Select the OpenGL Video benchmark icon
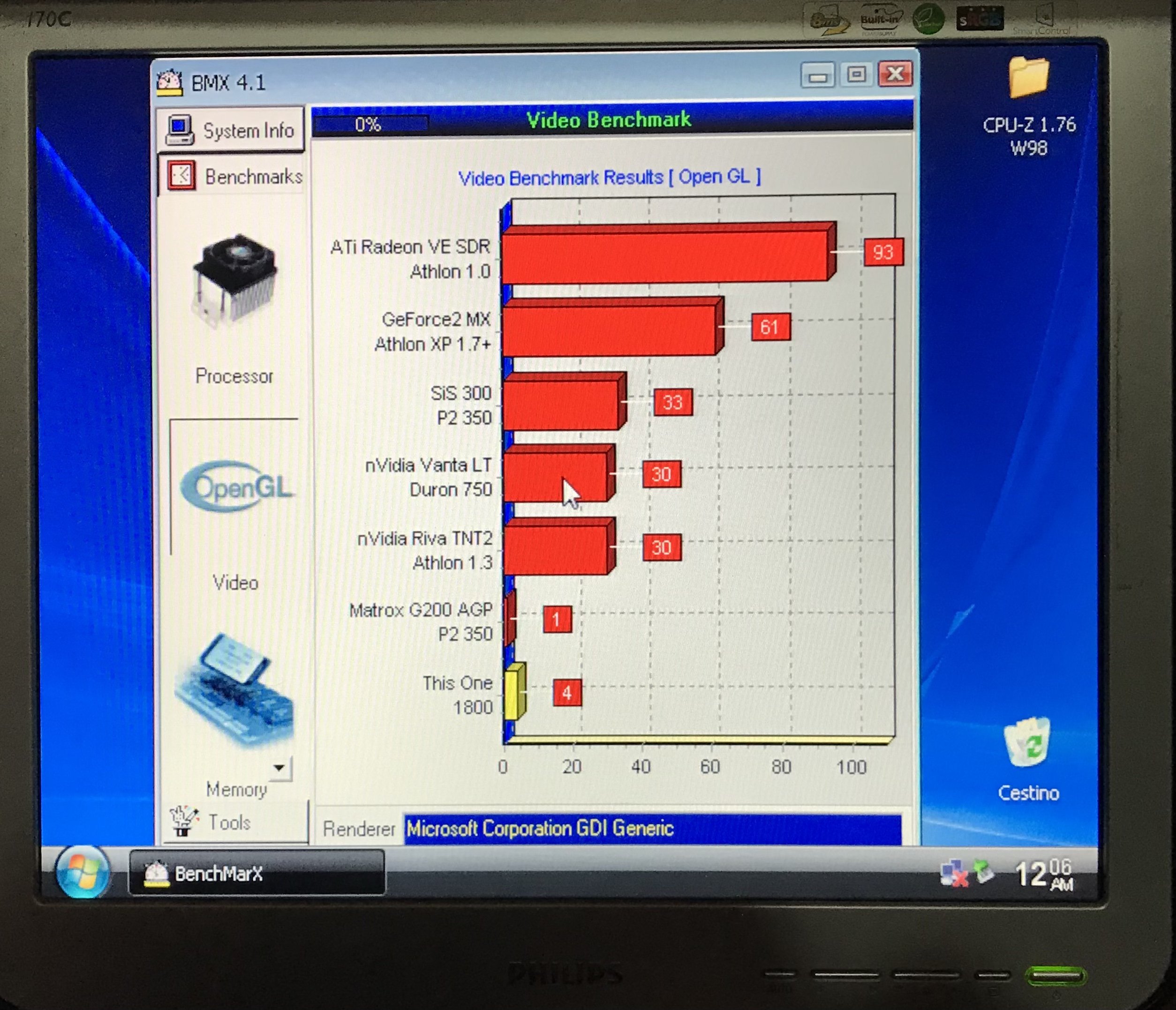Viewport: 1176px width, 1010px height. 237,487
